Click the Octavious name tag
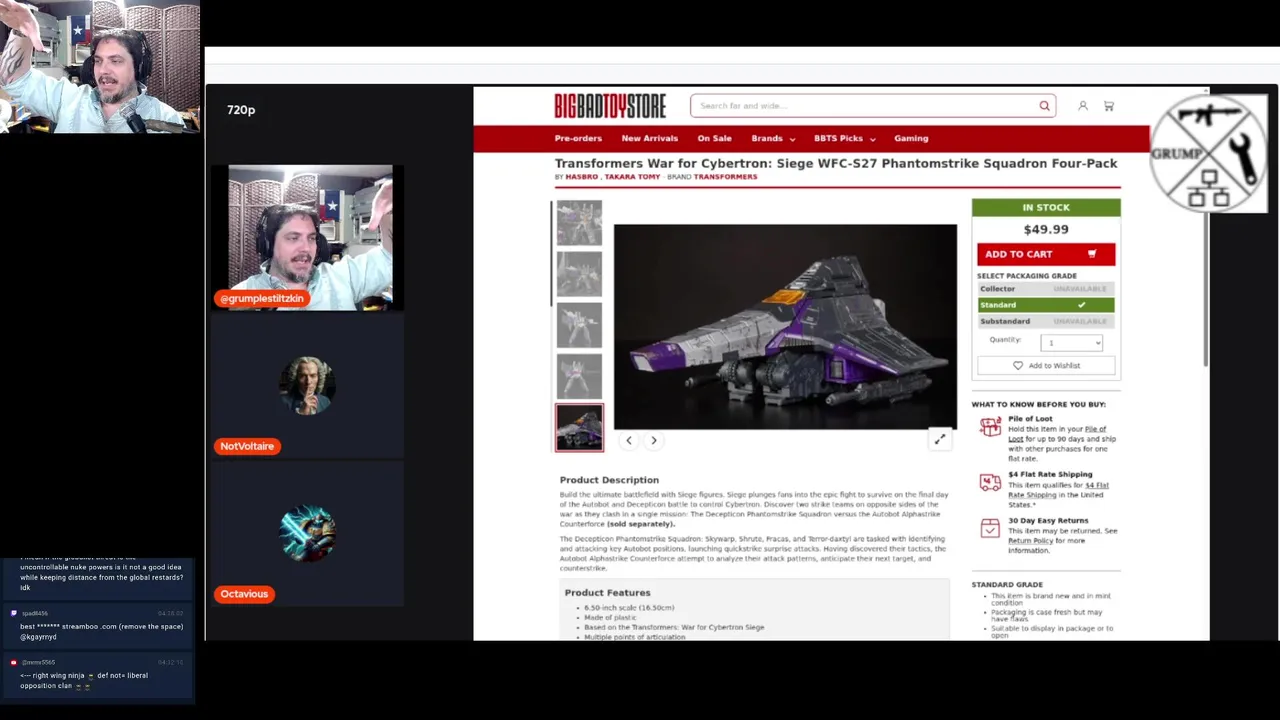Viewport: 1280px width, 720px height. pyautogui.click(x=244, y=594)
